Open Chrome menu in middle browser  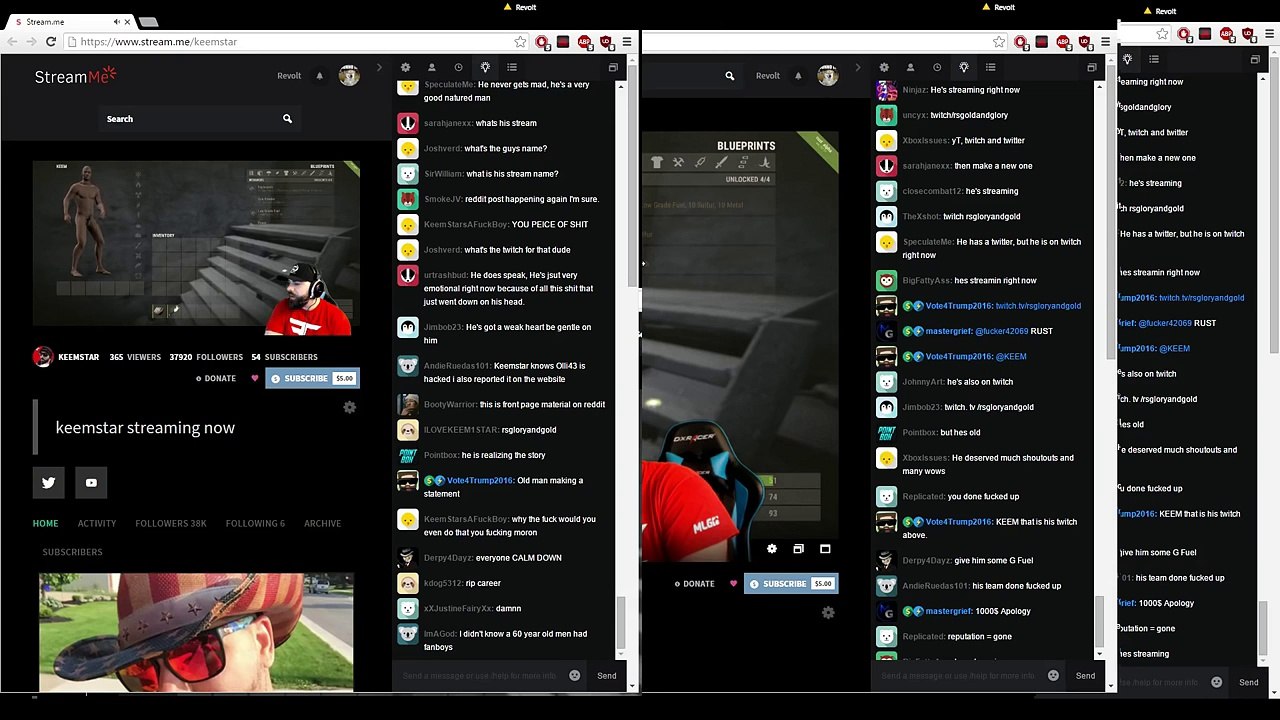pyautogui.click(x=1105, y=42)
